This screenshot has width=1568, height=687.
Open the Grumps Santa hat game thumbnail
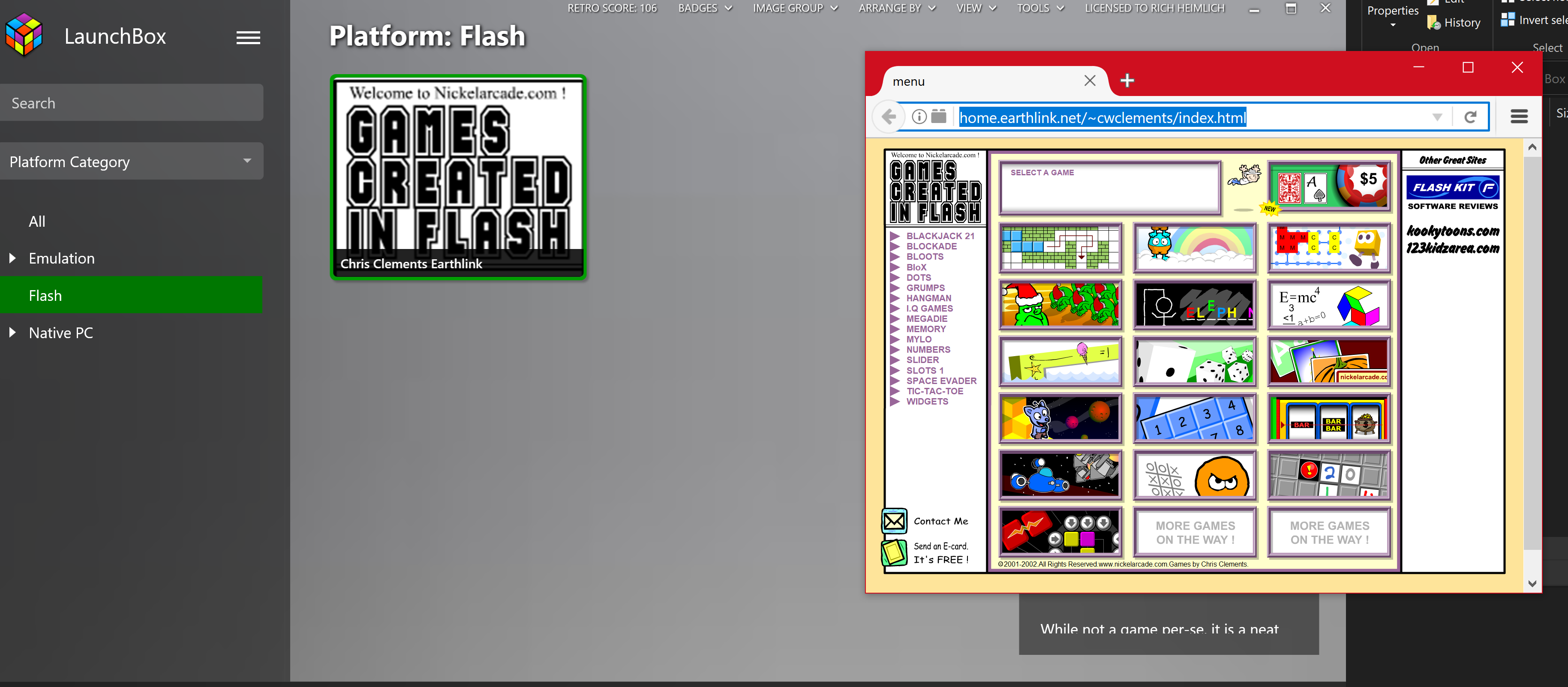(x=1060, y=304)
